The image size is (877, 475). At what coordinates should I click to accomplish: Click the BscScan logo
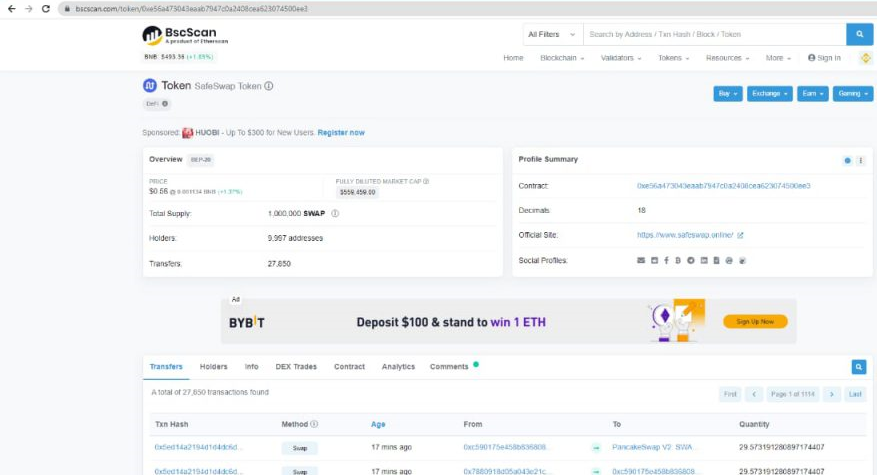(185, 35)
